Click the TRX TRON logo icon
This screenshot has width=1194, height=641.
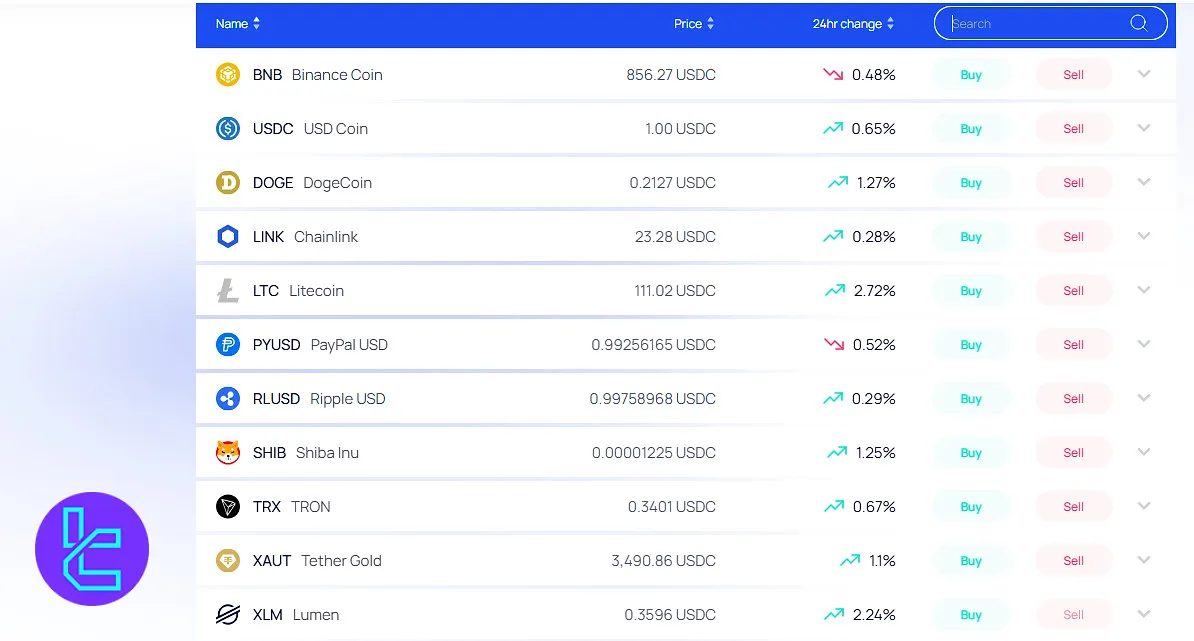(228, 507)
